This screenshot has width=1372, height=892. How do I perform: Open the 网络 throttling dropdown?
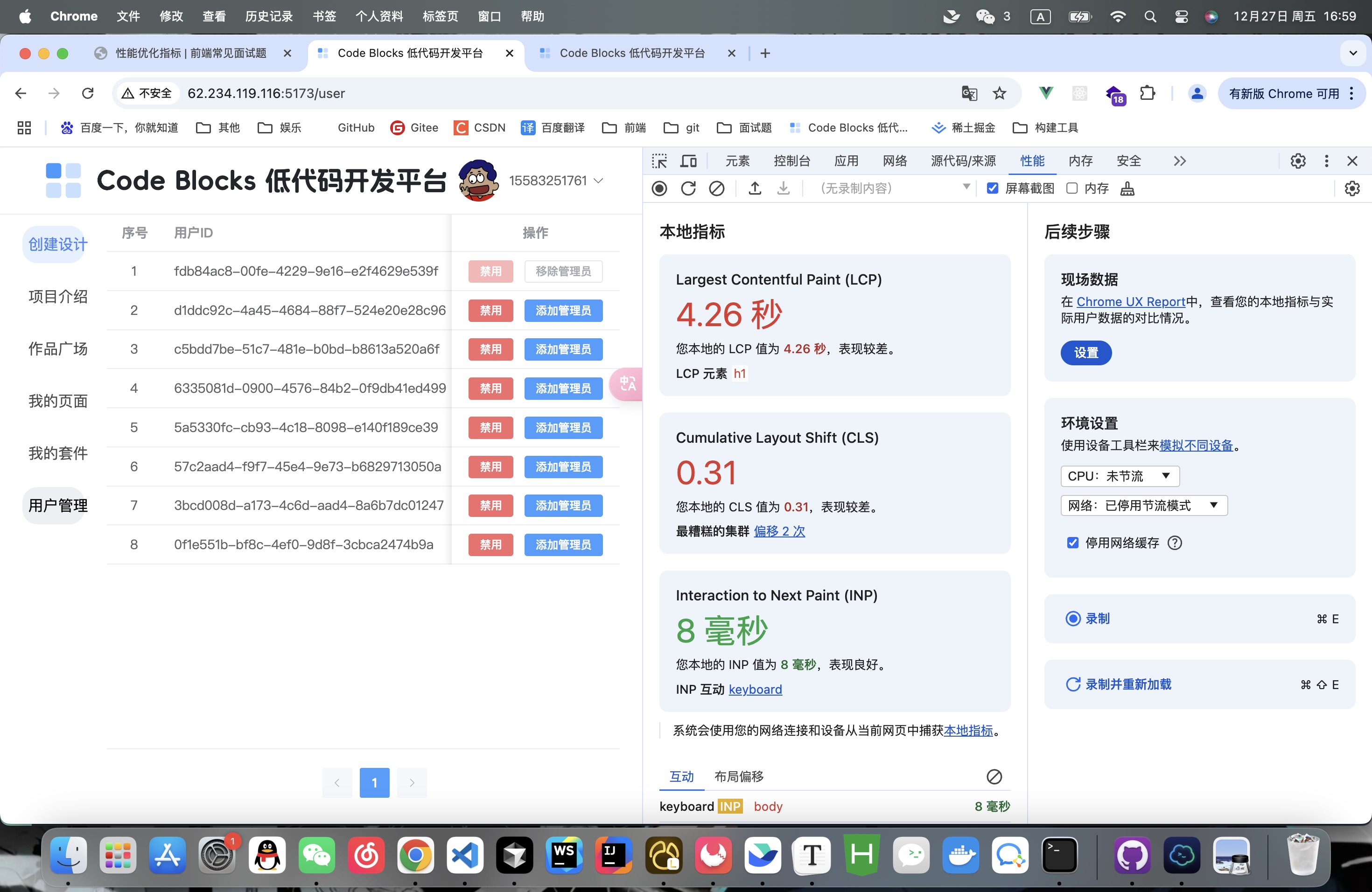[1144, 505]
